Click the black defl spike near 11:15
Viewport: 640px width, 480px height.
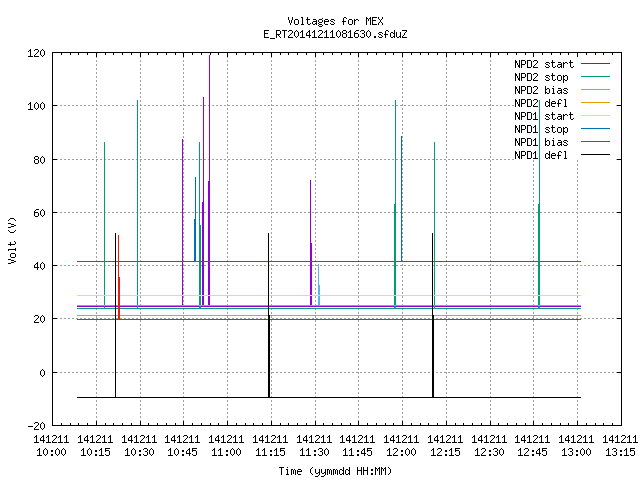tap(269, 315)
